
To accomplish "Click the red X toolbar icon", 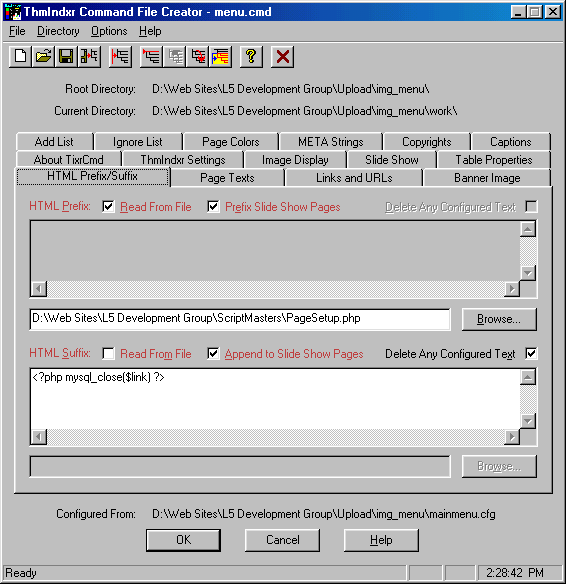I will coord(283,57).
